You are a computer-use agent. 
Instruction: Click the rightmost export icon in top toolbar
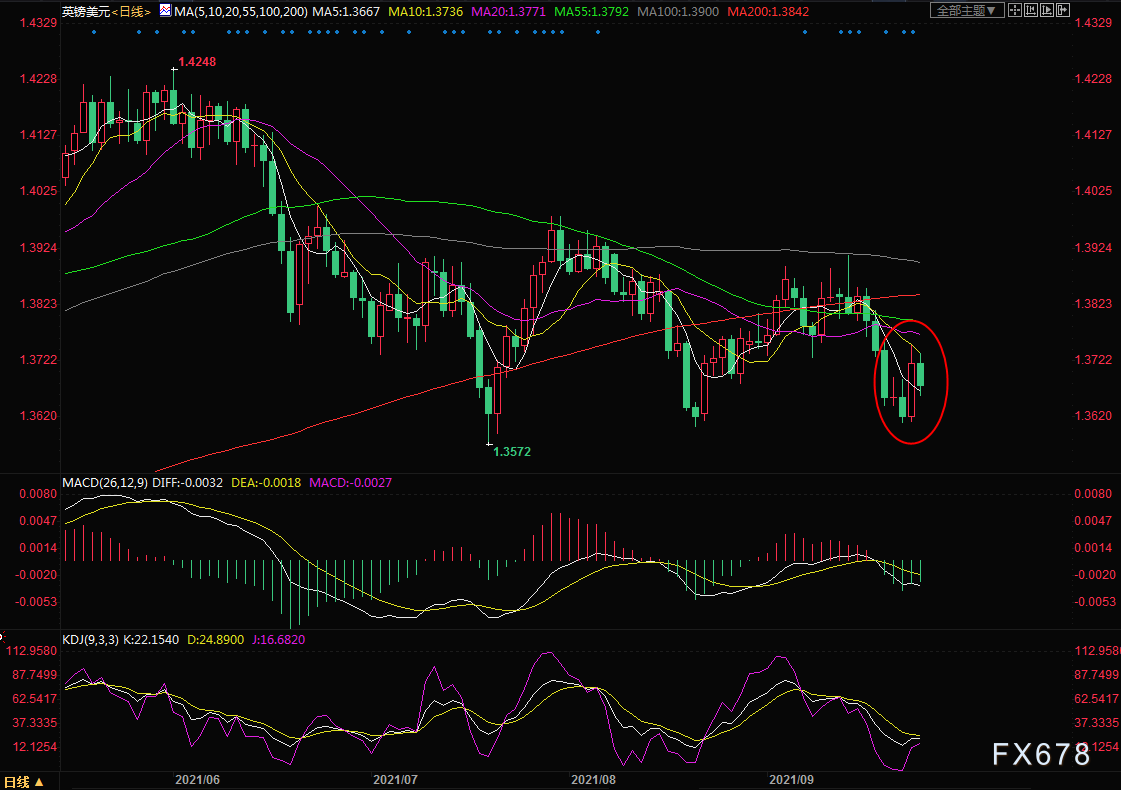point(1065,11)
